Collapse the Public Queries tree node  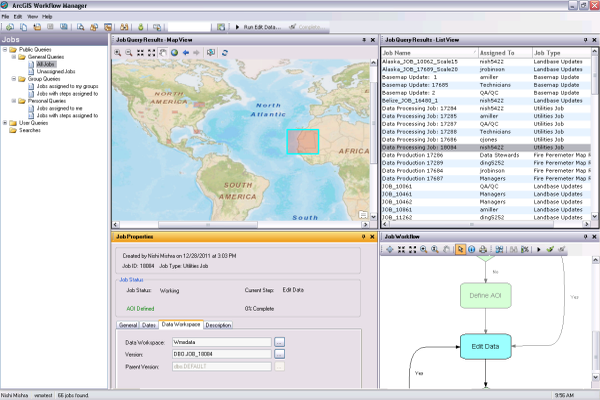click(x=6, y=49)
